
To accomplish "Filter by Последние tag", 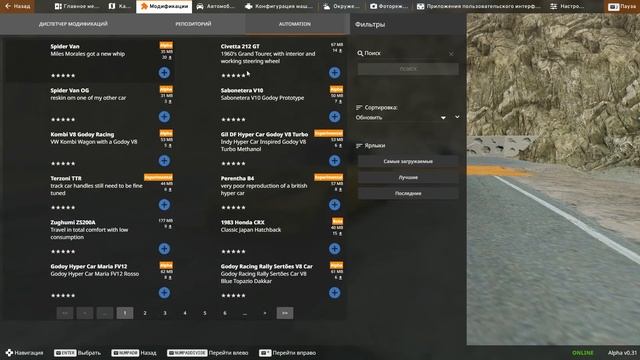I will (408, 193).
